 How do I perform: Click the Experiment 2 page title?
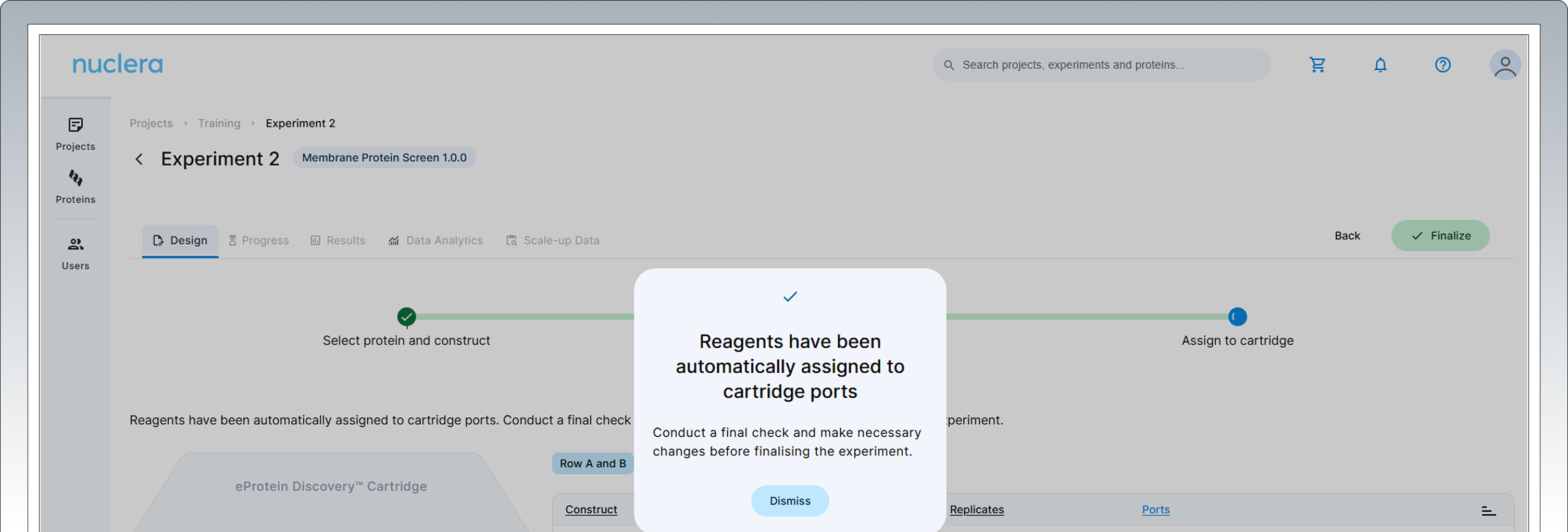[220, 159]
